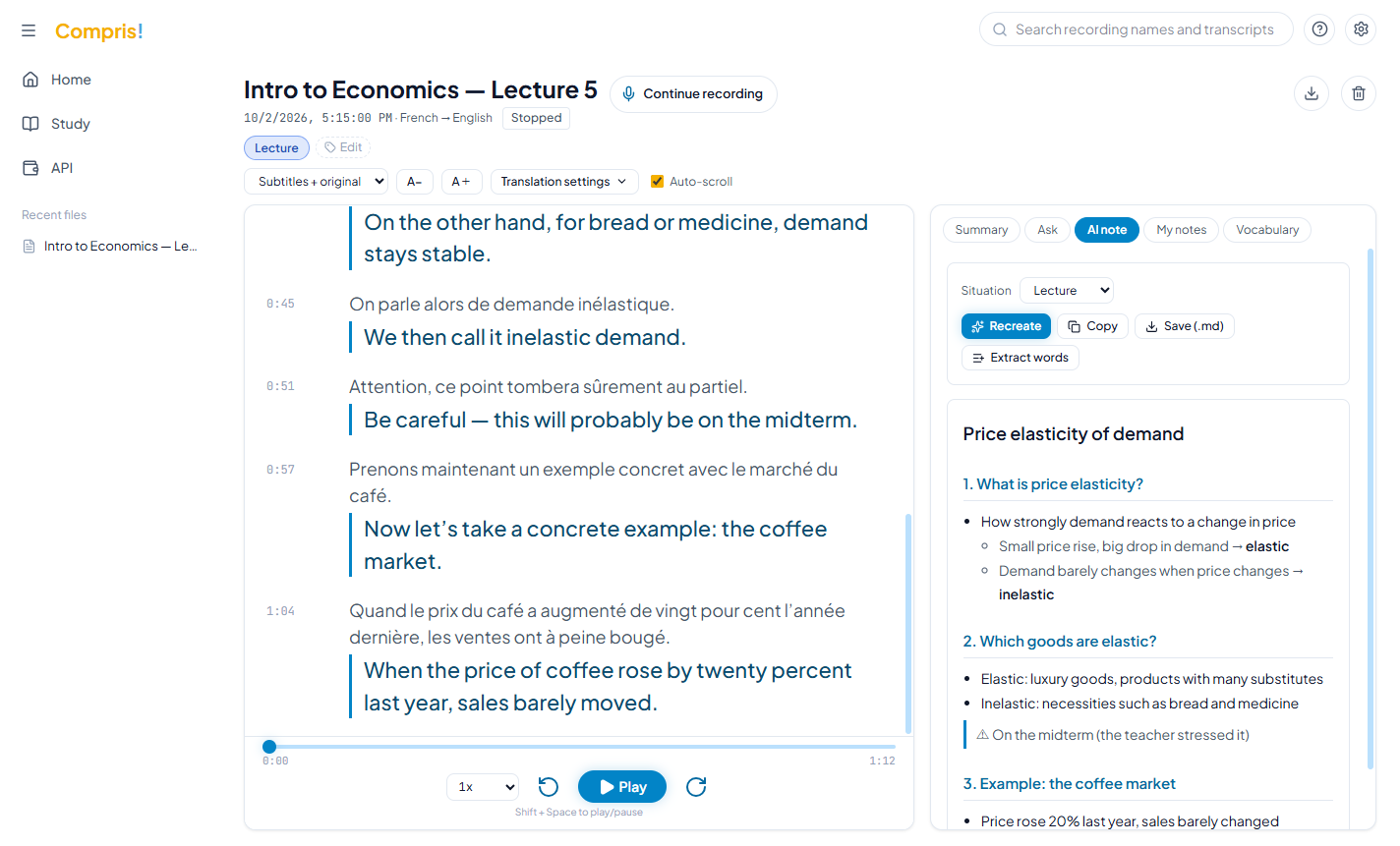This screenshot has width=1400, height=846.
Task: Open Subtitles + original dropdown
Action: [316, 182]
